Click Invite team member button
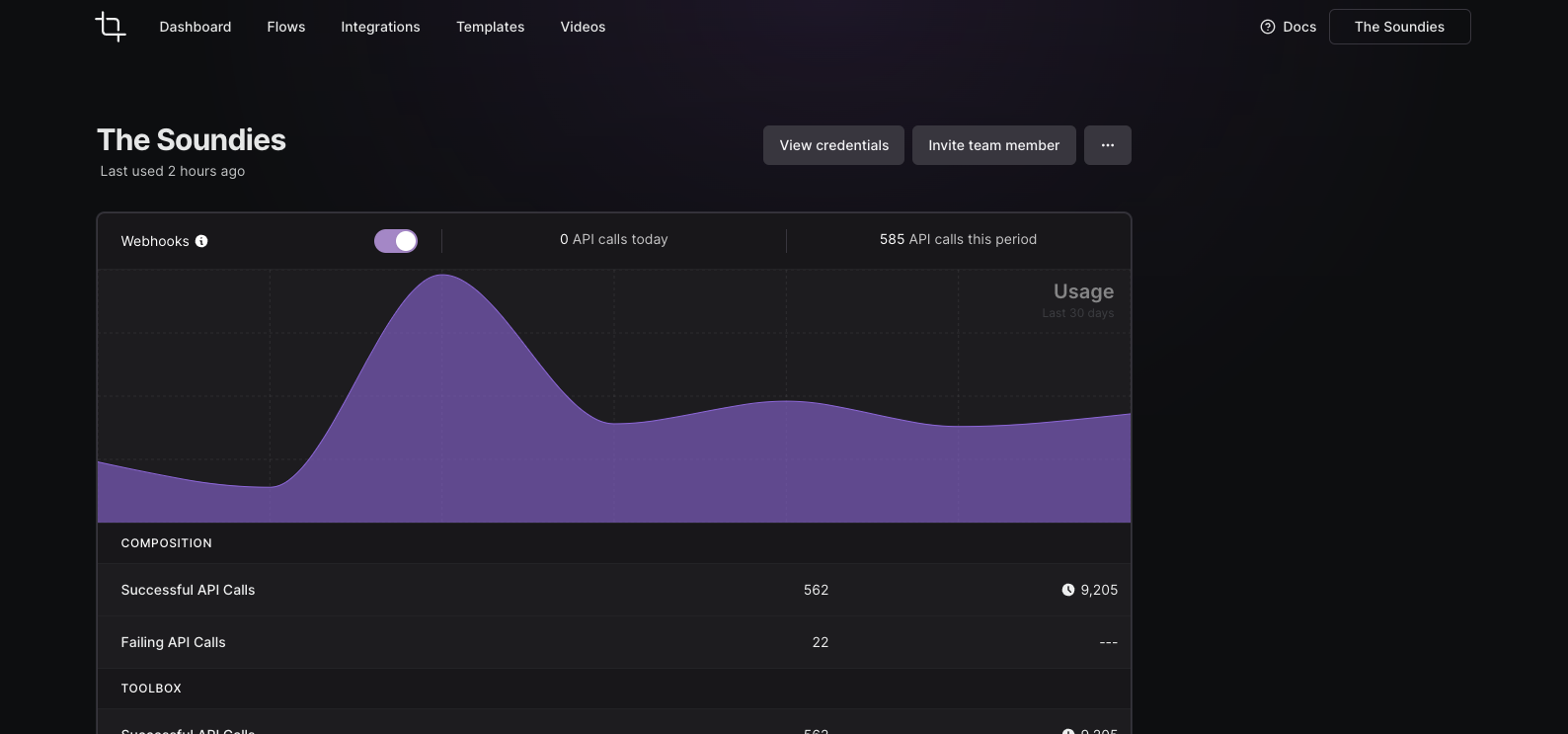 point(993,145)
